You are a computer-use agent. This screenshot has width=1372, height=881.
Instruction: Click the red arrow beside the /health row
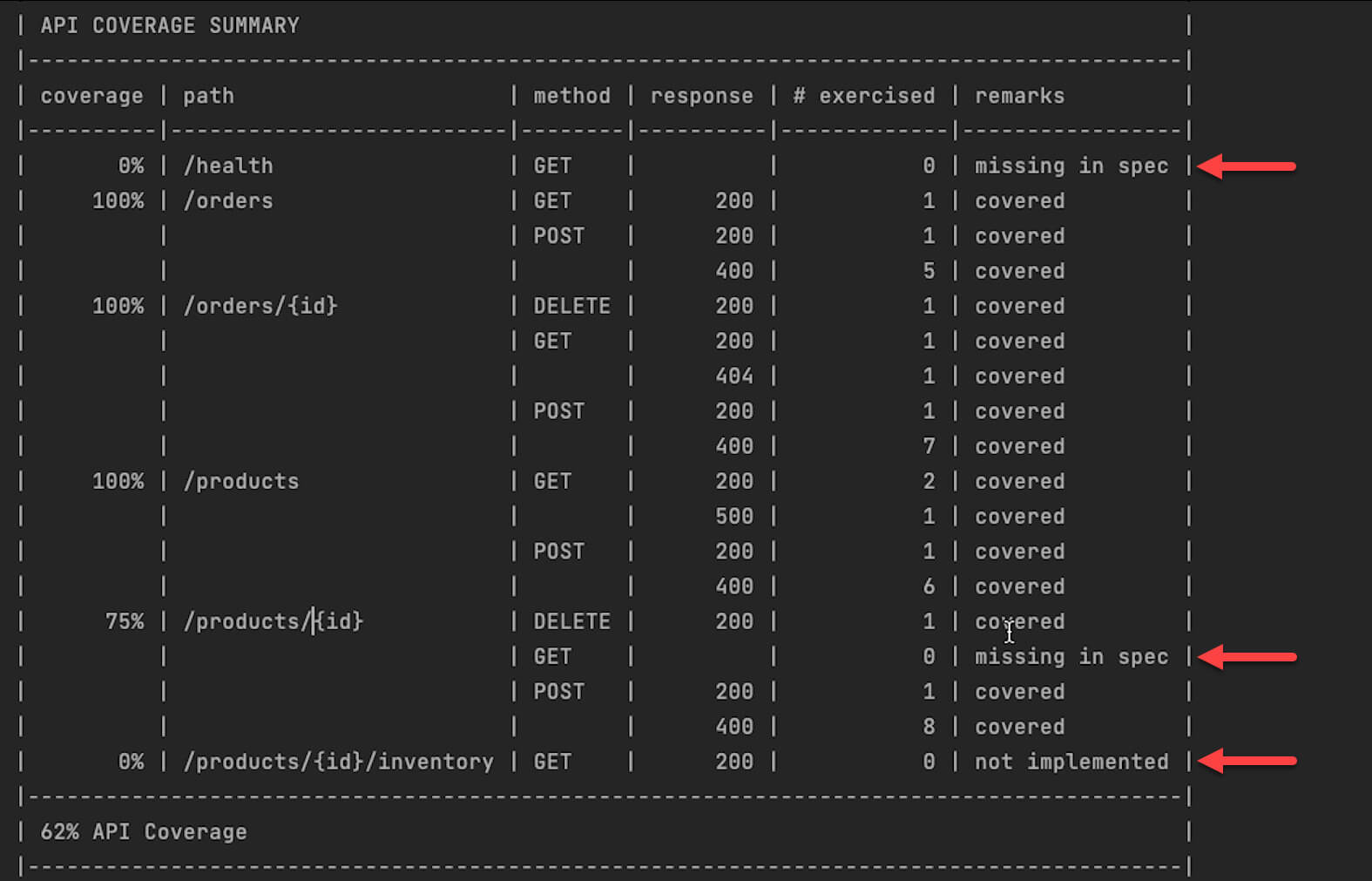pos(1247,166)
